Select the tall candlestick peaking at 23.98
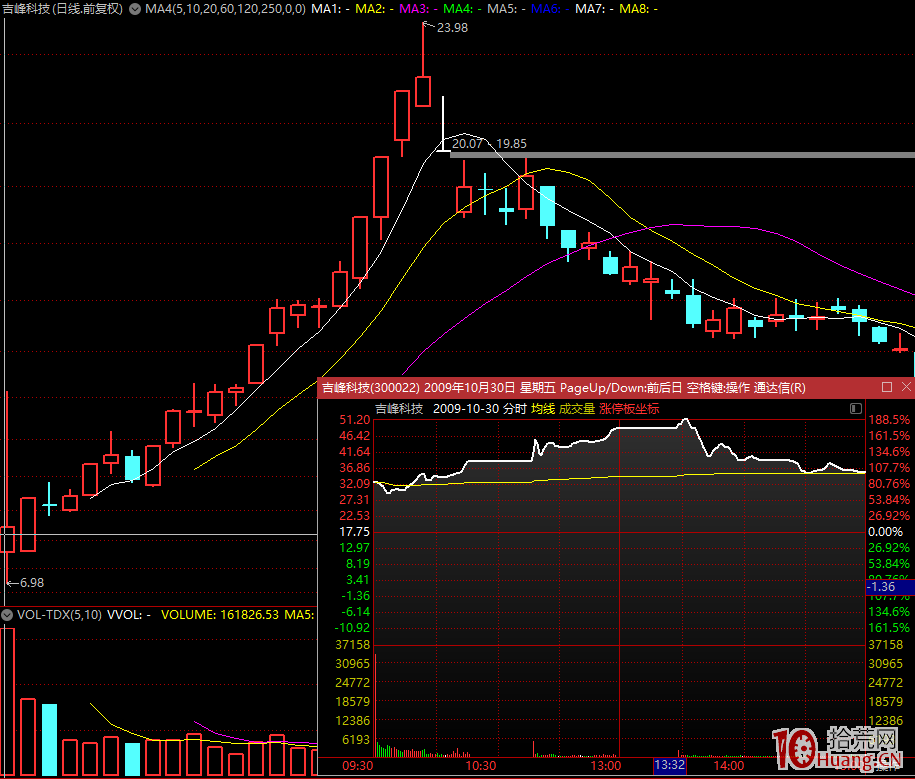 [423, 65]
